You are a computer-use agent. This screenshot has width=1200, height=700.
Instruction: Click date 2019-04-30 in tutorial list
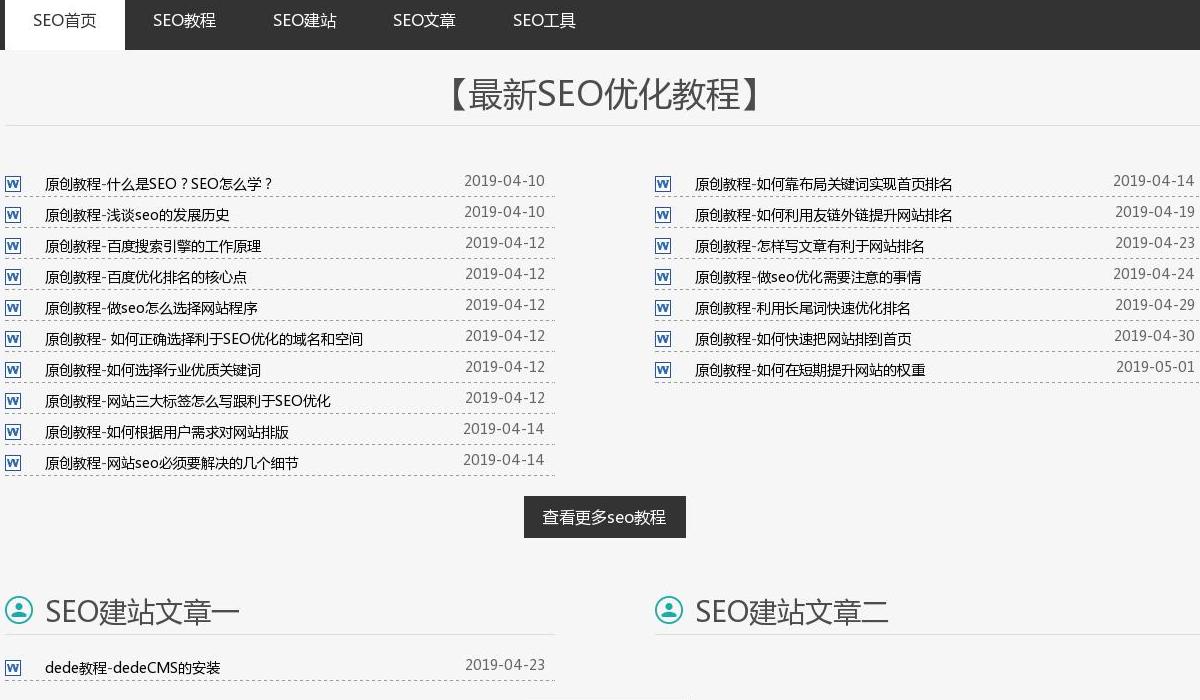1154,336
